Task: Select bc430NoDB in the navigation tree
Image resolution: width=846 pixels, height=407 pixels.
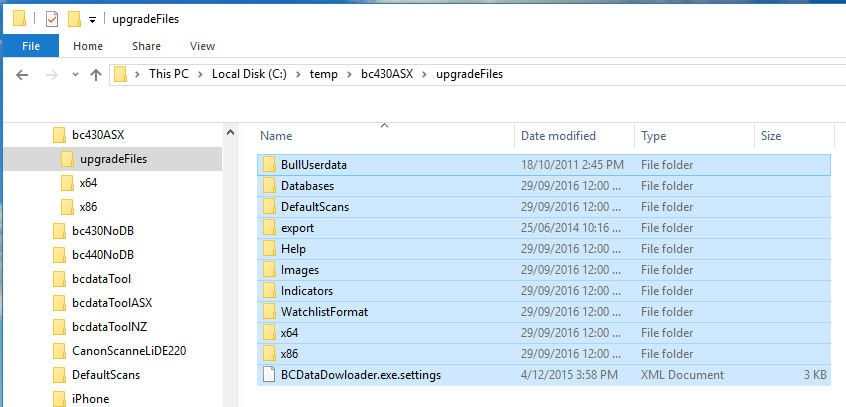Action: click(x=103, y=231)
